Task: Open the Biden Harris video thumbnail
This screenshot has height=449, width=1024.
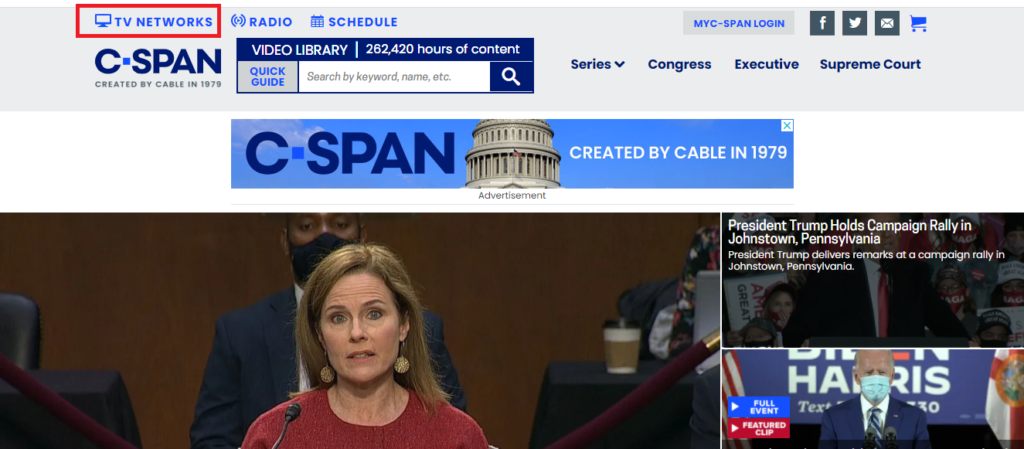Action: click(x=872, y=399)
